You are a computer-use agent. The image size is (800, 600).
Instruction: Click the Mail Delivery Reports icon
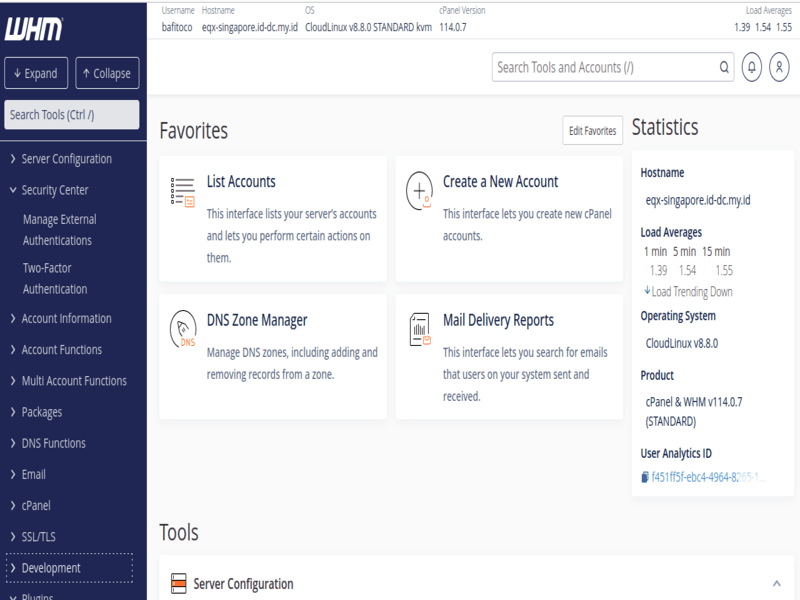[x=419, y=329]
